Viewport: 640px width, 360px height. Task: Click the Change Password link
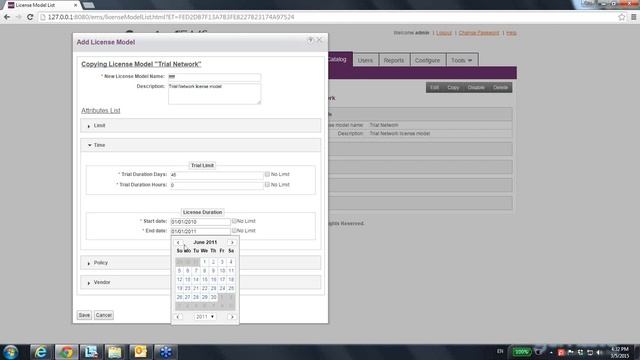479,33
